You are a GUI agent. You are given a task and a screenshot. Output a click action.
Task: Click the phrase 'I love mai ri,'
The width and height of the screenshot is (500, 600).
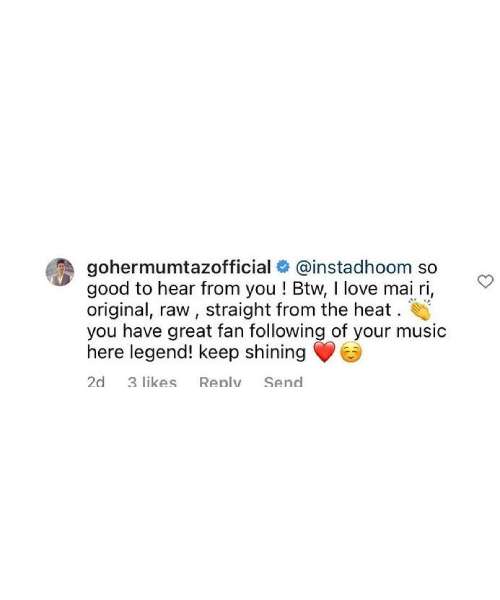384,289
